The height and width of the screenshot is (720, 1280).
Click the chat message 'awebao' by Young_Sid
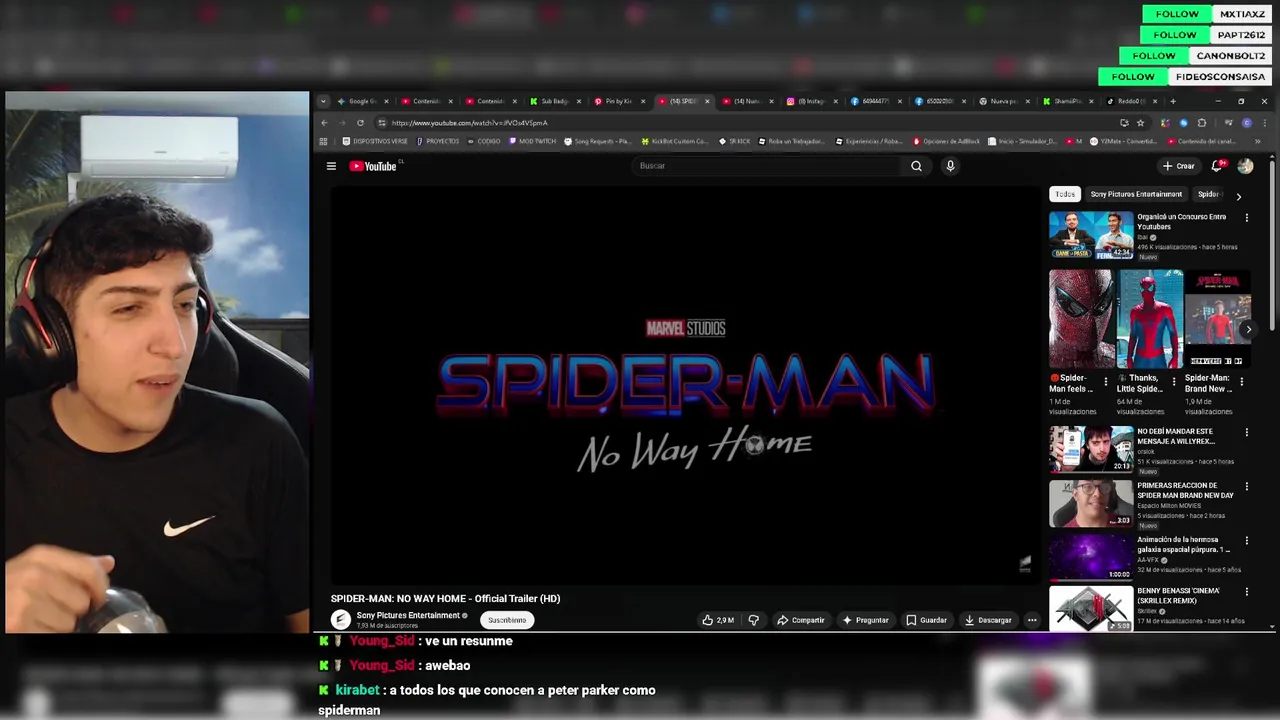[447, 665]
